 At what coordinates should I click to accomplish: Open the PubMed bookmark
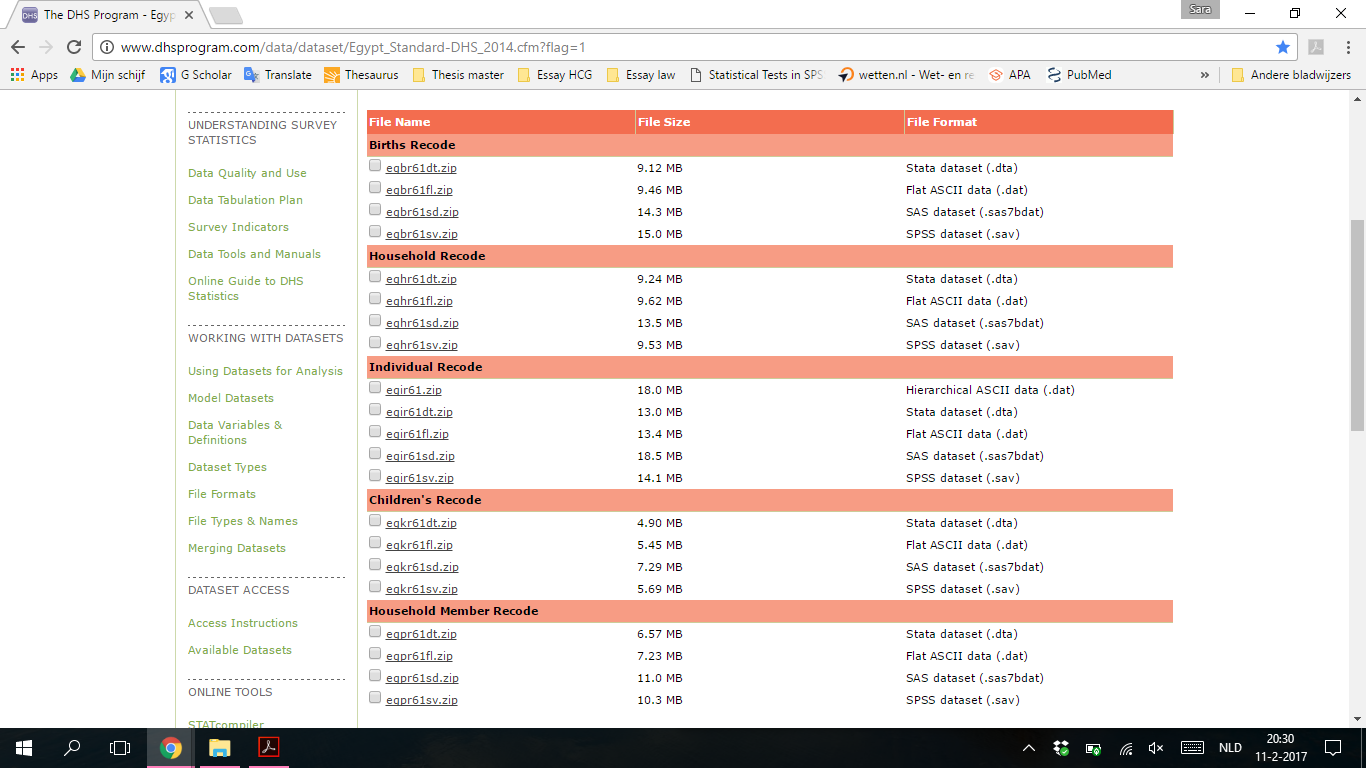1079,75
